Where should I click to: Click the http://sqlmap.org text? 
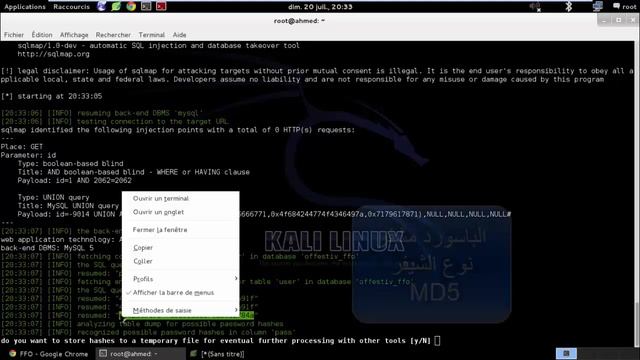click(x=53, y=54)
